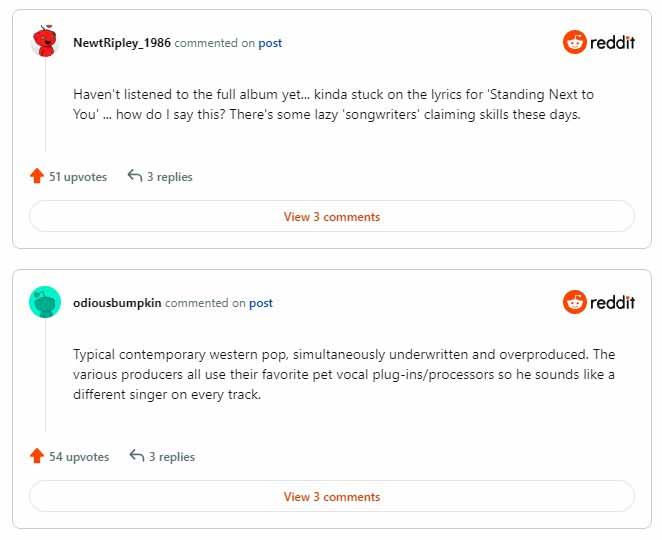
Task: Open '3 replies' on NewtRipley_1986's comment
Action: click(x=169, y=176)
